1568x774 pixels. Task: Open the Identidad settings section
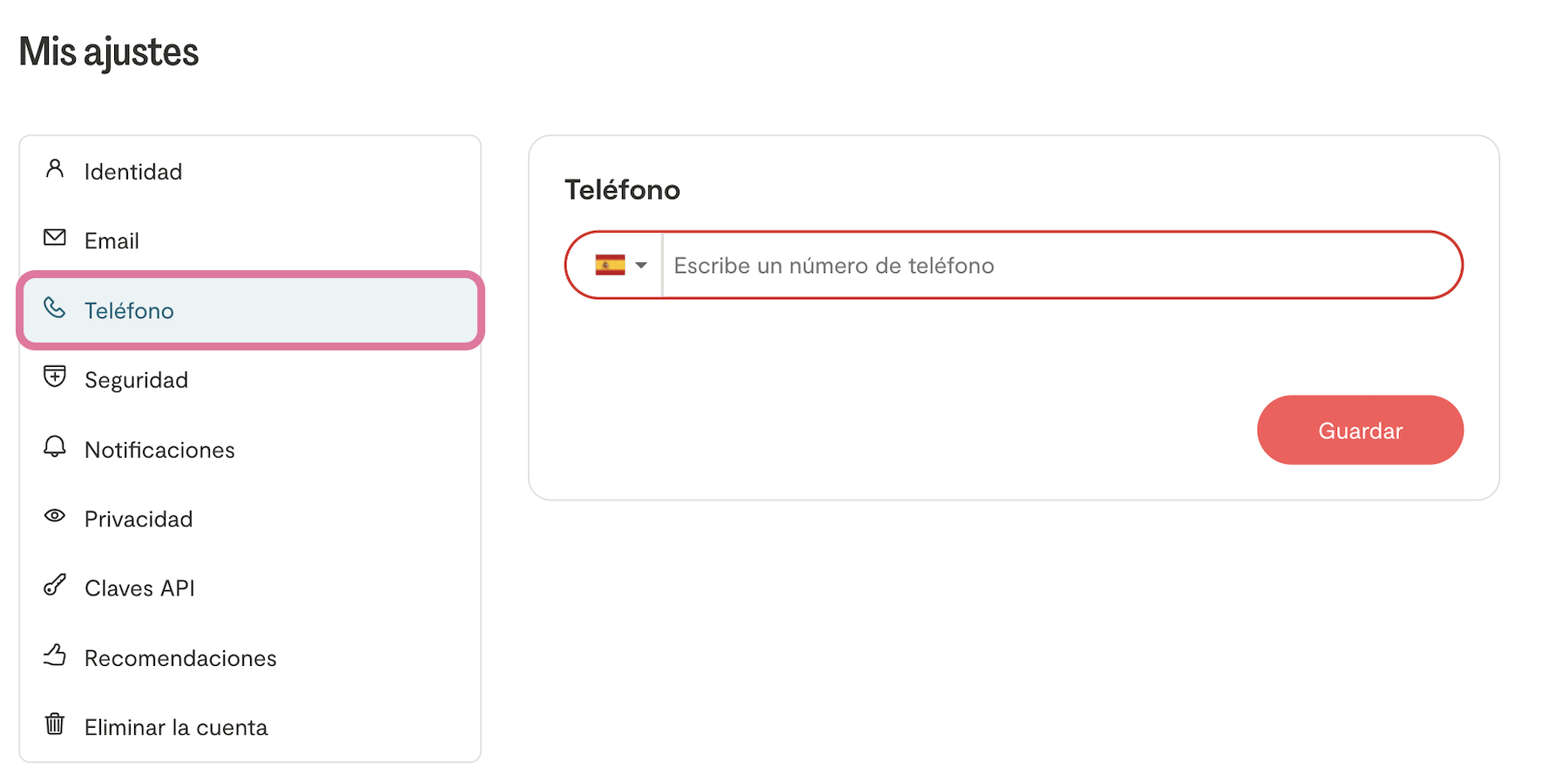pyautogui.click(x=133, y=172)
